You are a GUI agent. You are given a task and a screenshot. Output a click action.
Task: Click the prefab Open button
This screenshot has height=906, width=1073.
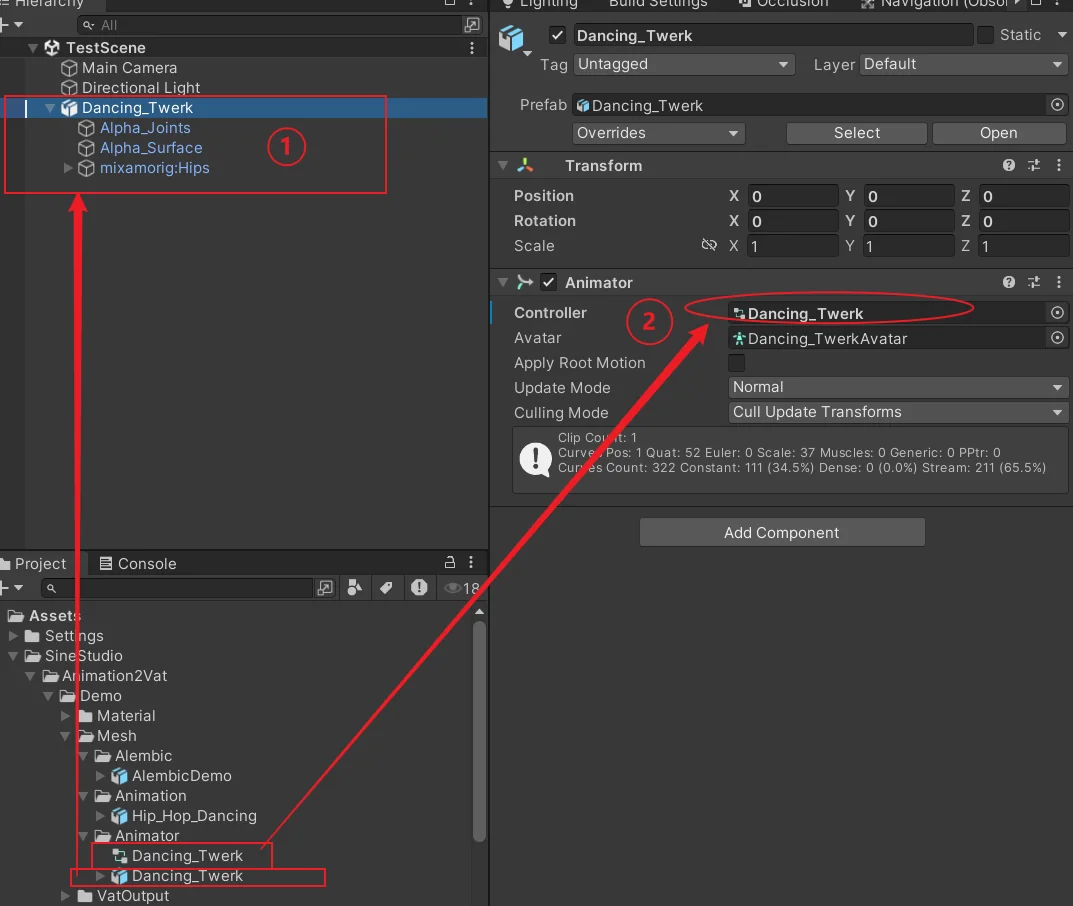click(998, 133)
